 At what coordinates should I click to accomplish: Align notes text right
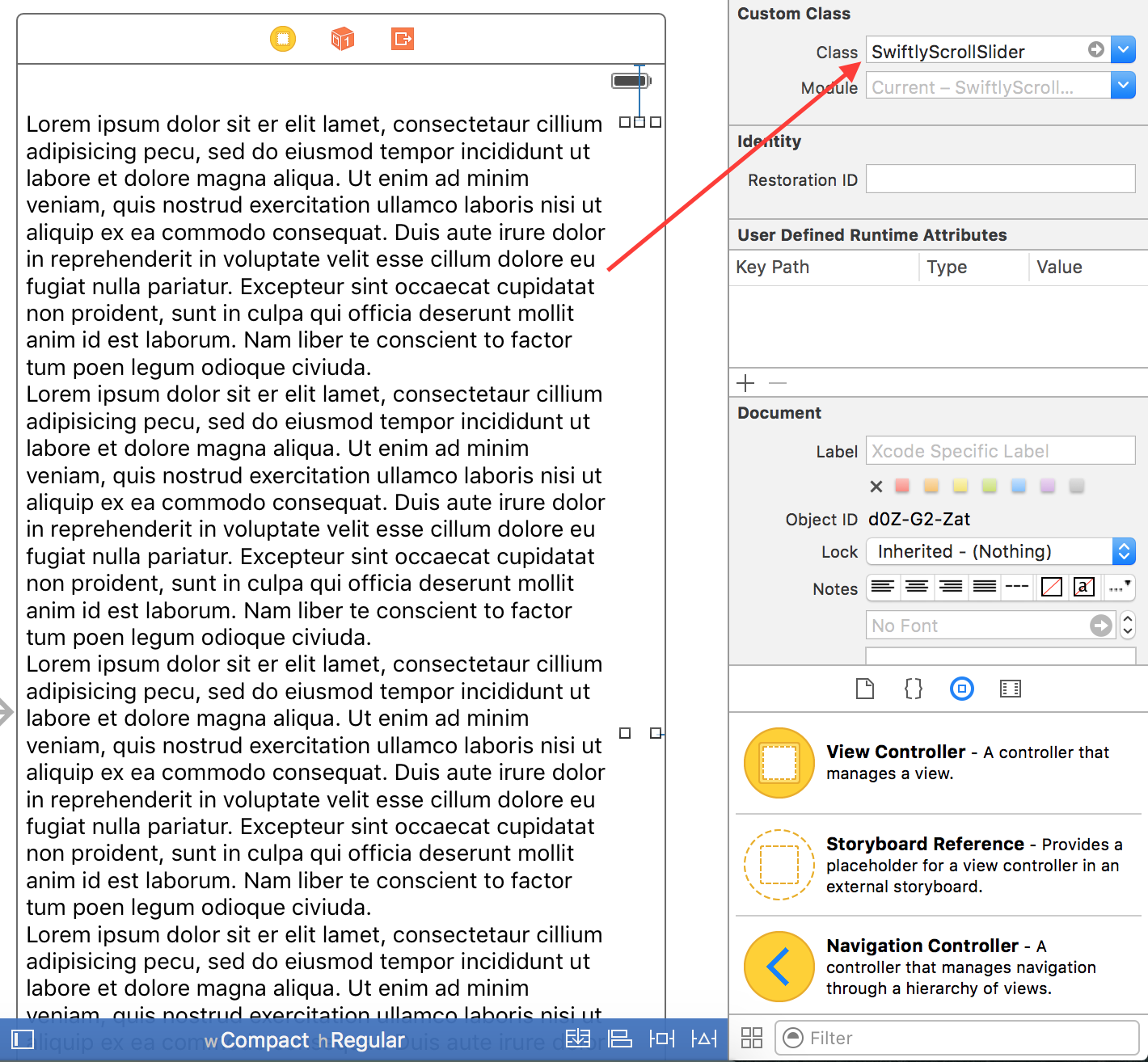(951, 587)
